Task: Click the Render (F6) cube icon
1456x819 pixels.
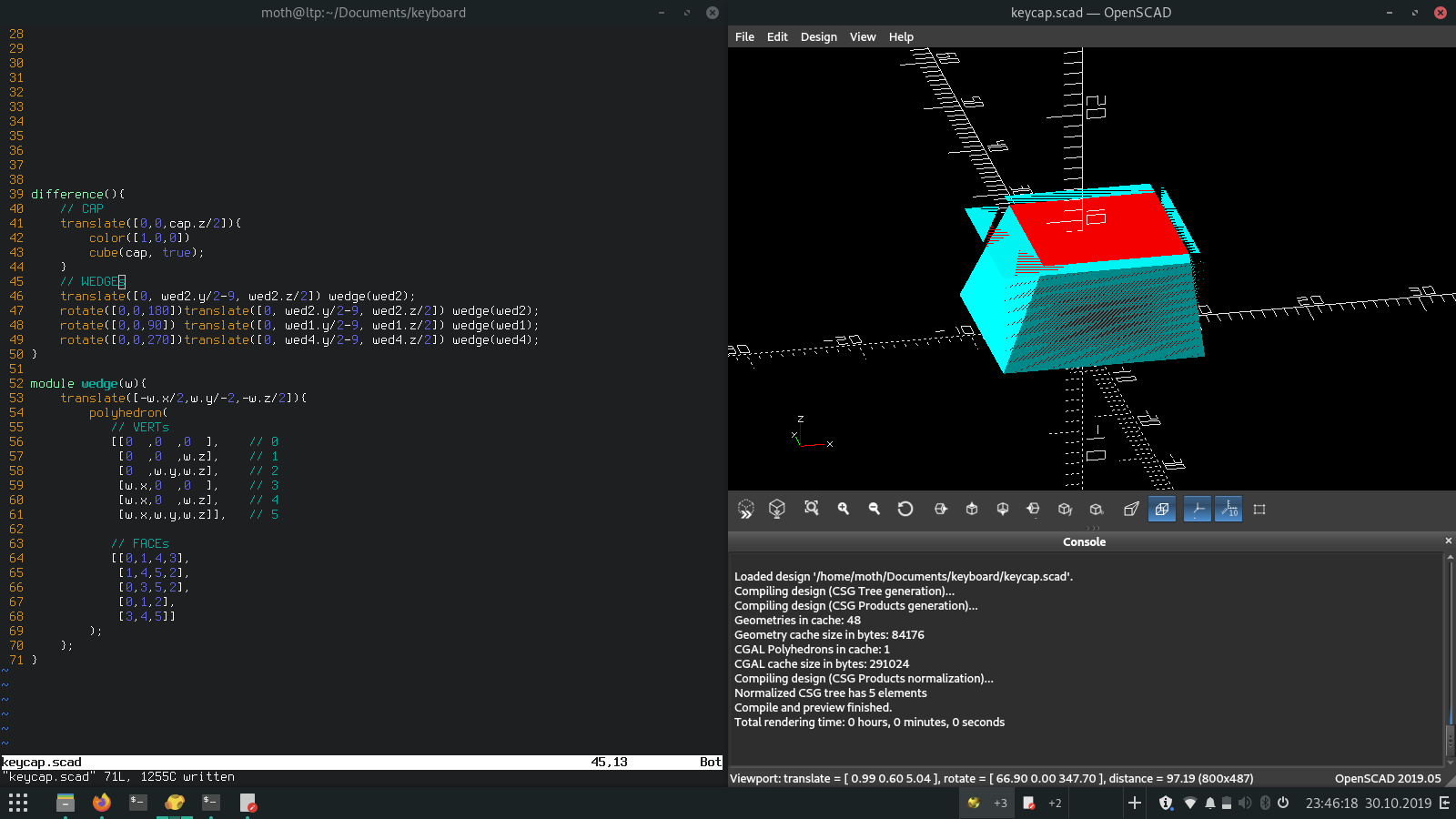Action: (777, 510)
